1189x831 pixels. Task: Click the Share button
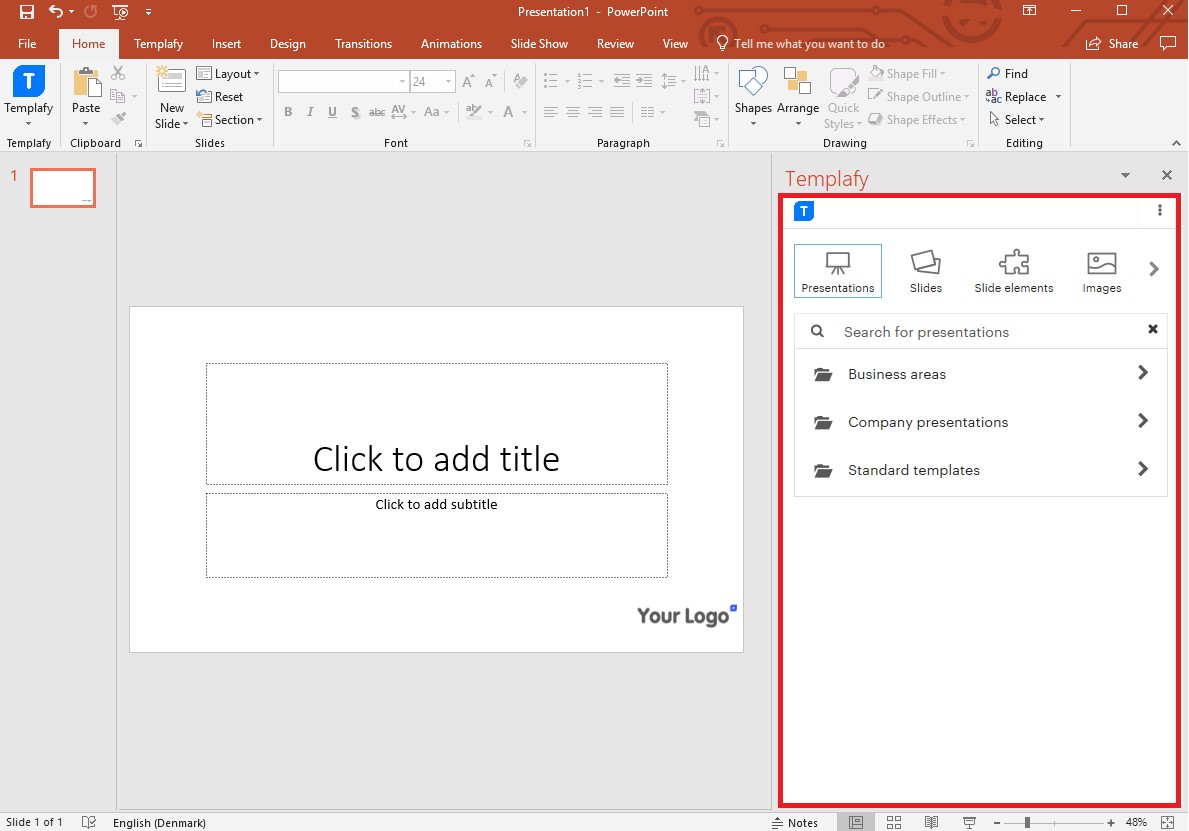(x=1112, y=43)
